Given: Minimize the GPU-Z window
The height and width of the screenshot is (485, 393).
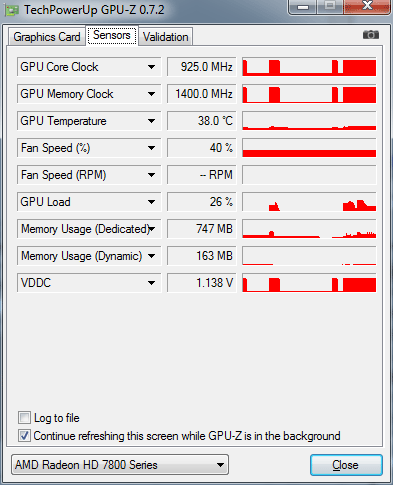Looking at the screenshot, I should pyautogui.click(x=303, y=6).
